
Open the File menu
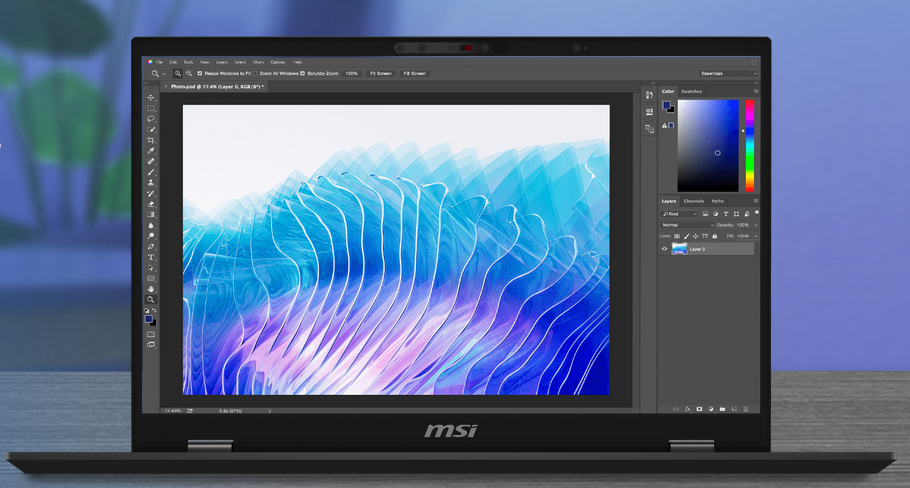coord(159,62)
